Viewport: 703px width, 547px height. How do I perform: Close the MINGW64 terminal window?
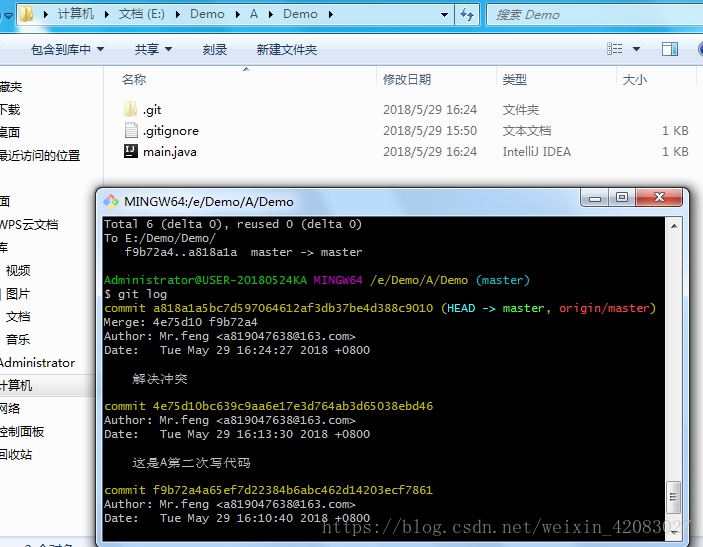point(659,198)
